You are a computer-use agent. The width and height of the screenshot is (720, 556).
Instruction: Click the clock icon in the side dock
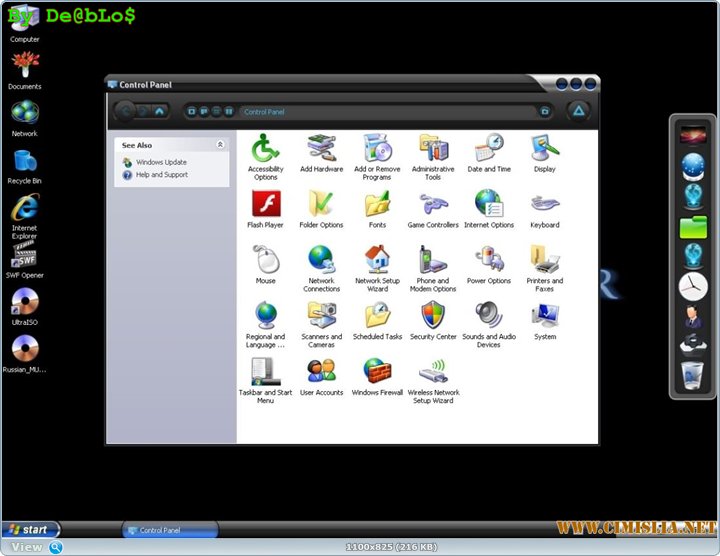[693, 287]
